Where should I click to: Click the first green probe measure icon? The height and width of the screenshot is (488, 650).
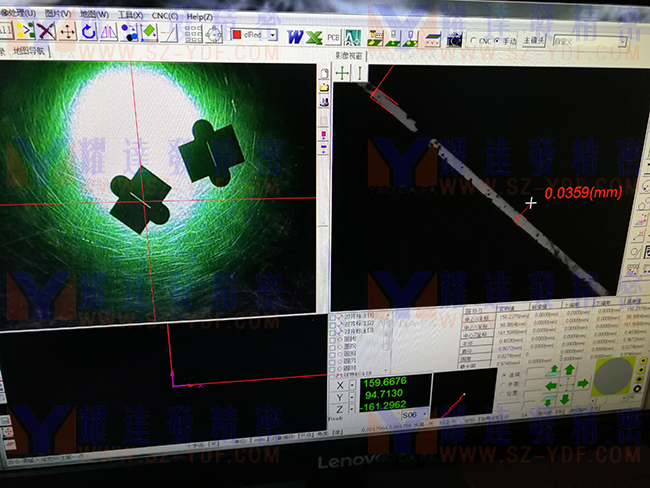point(376,38)
